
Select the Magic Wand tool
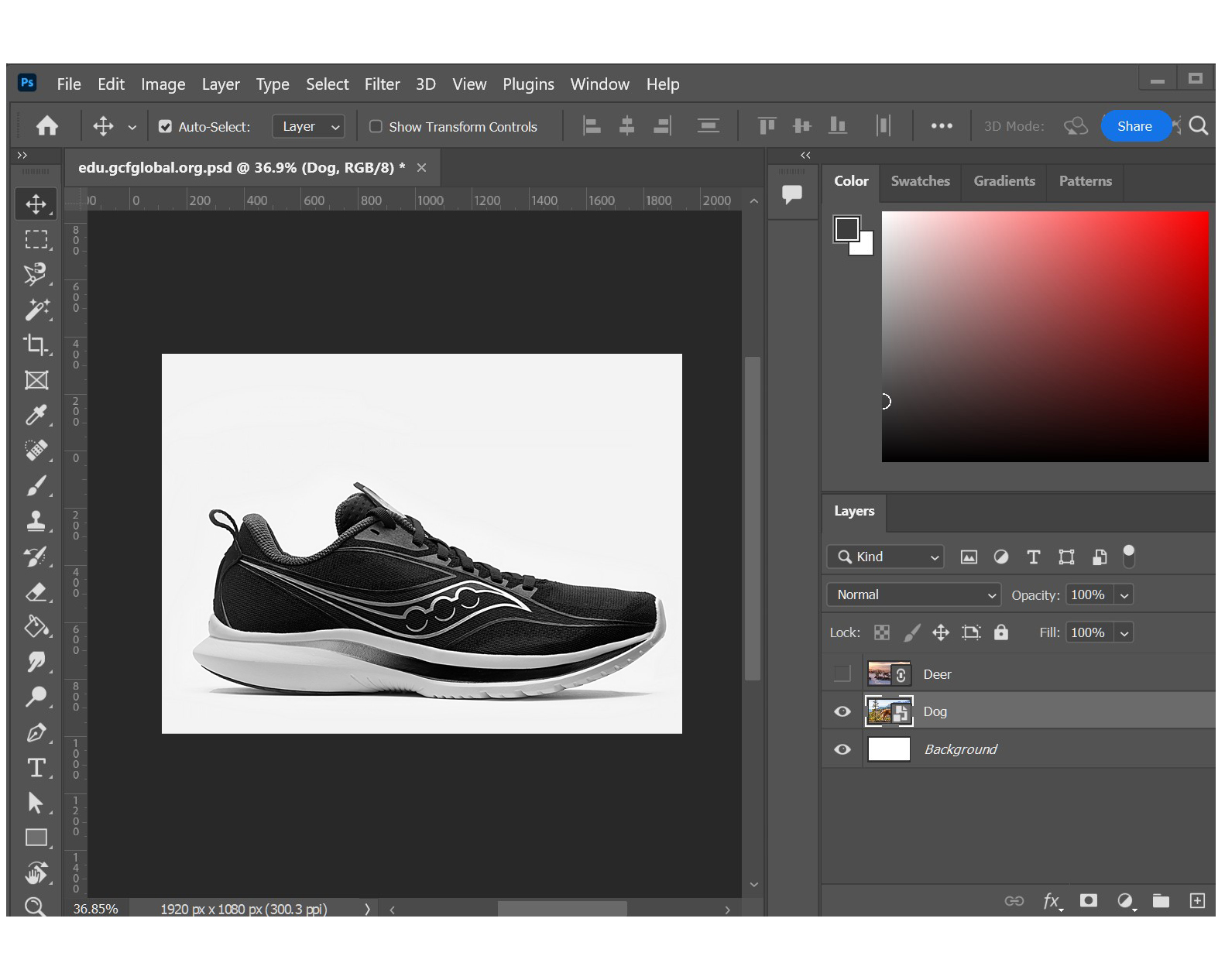(x=36, y=310)
